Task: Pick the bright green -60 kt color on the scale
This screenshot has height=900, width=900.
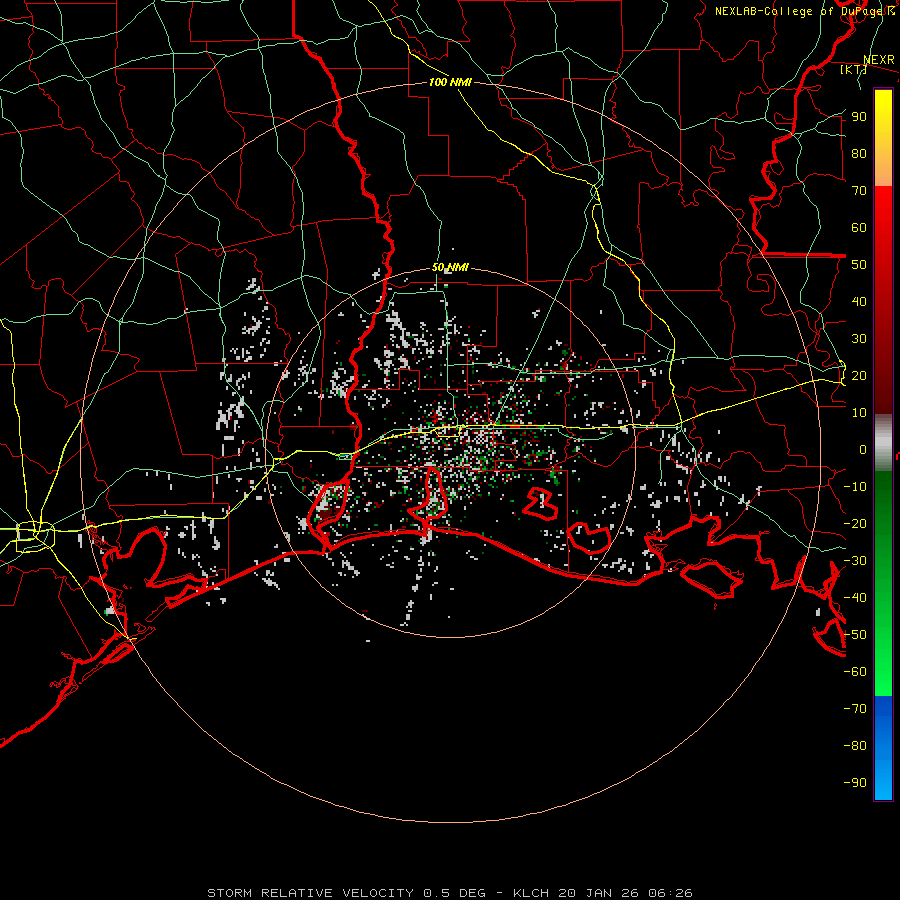Action: pyautogui.click(x=883, y=672)
